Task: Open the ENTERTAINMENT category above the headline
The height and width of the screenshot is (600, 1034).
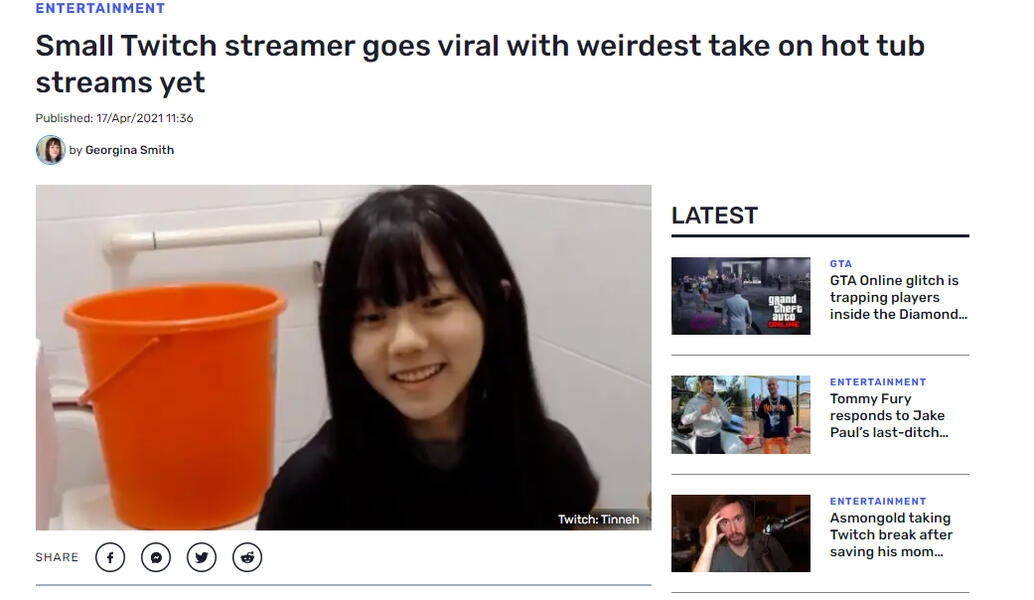Action: [100, 8]
